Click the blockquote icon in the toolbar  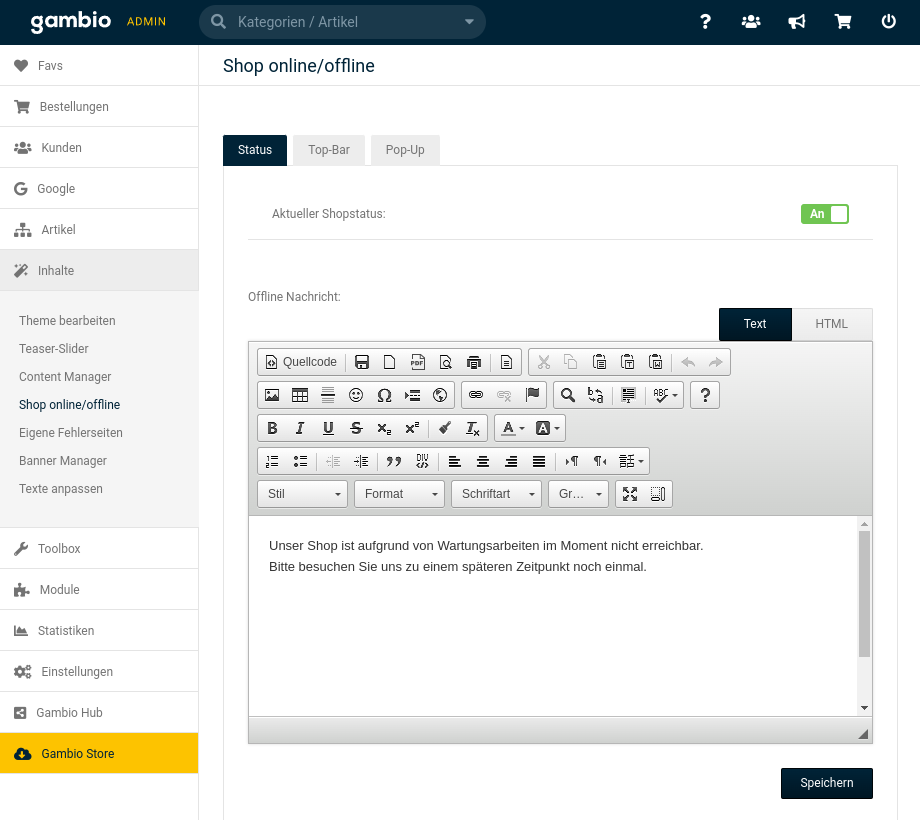point(394,461)
